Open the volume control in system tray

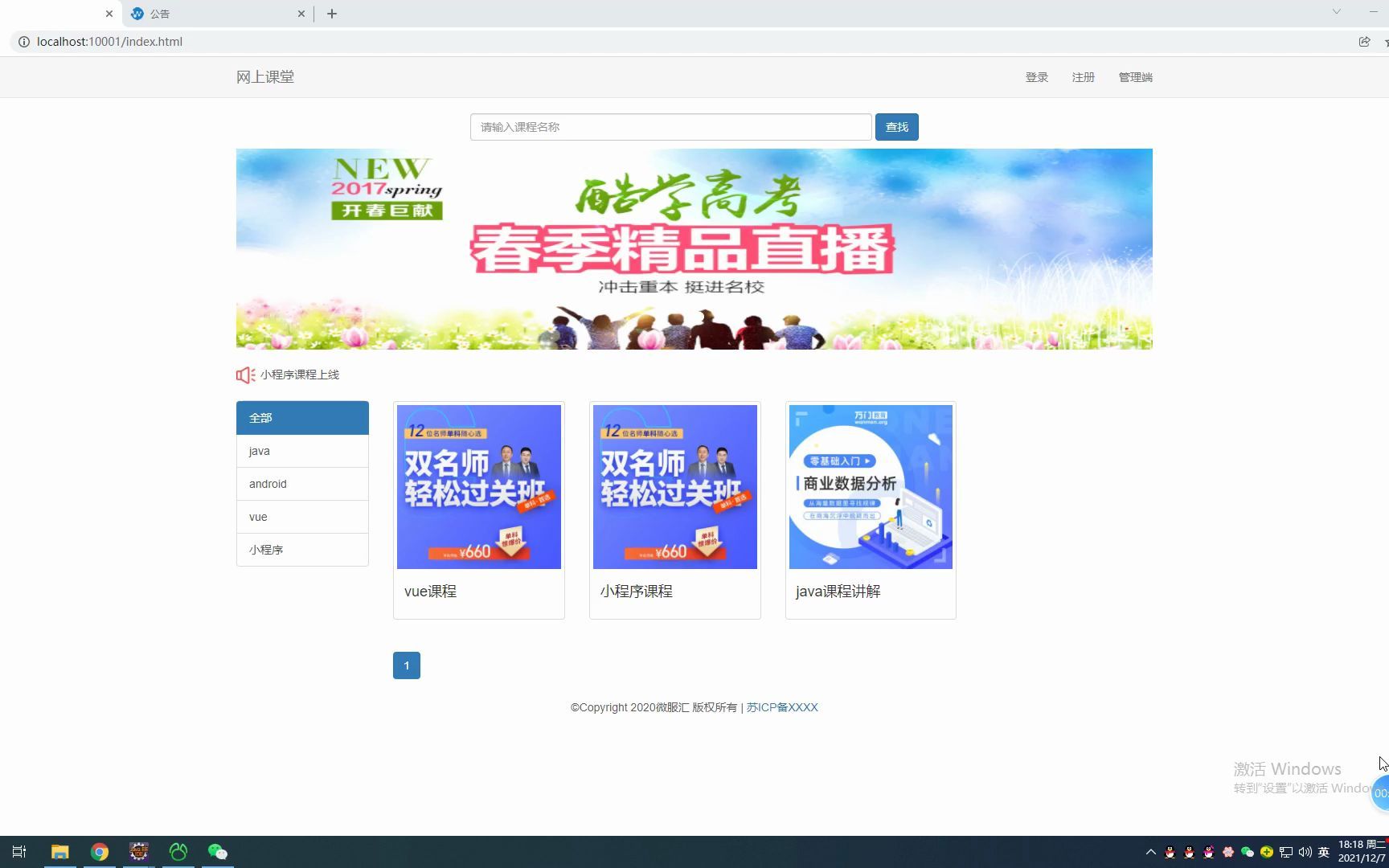(x=1305, y=852)
